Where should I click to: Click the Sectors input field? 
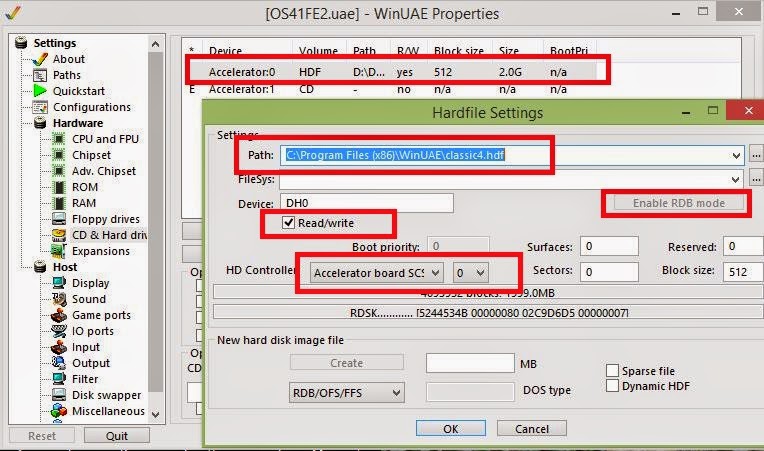coord(609,271)
